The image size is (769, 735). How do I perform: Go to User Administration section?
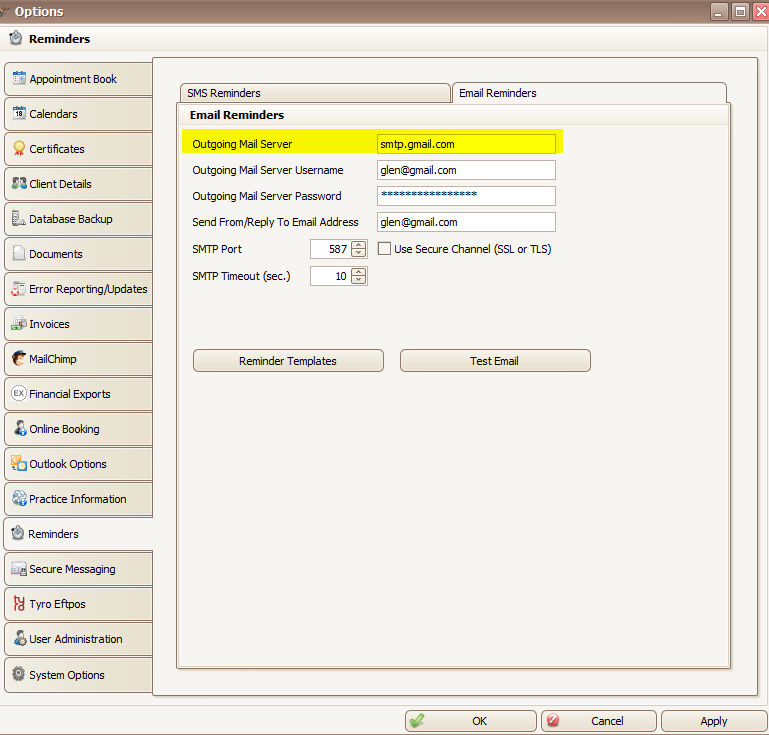[x=78, y=639]
